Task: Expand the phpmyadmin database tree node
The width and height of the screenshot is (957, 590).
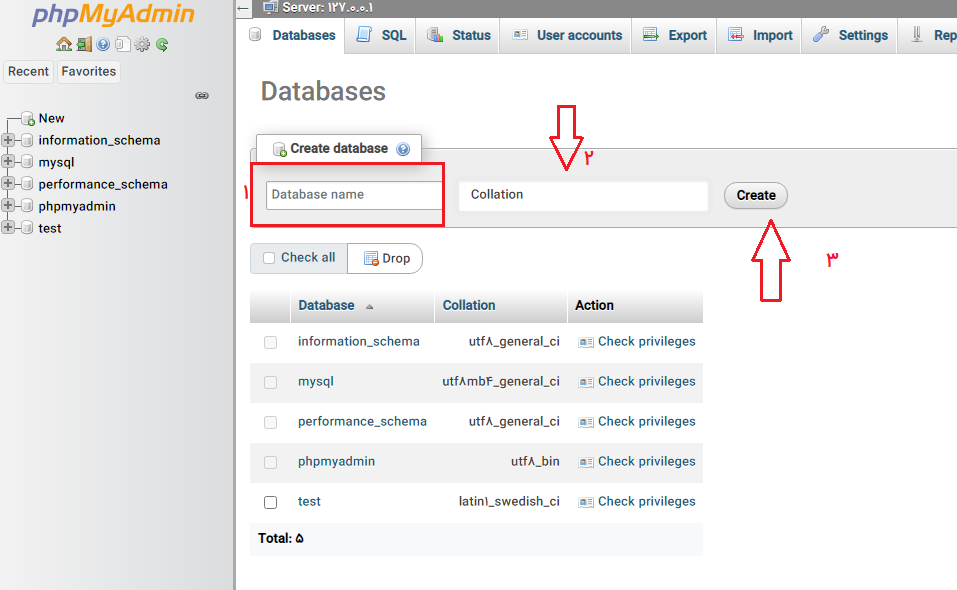Action: [x=9, y=206]
